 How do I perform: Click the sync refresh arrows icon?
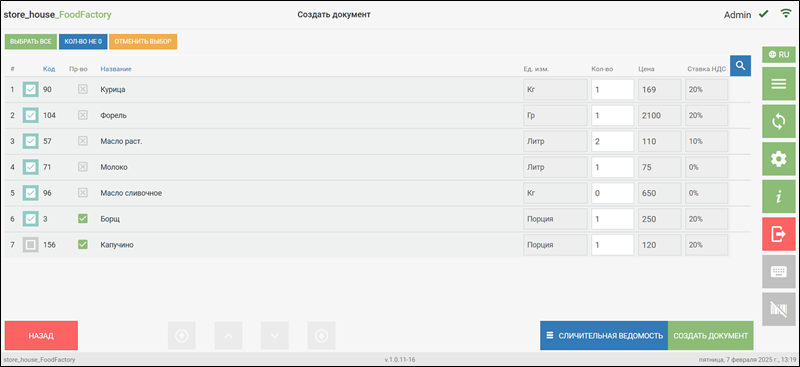tap(779, 121)
